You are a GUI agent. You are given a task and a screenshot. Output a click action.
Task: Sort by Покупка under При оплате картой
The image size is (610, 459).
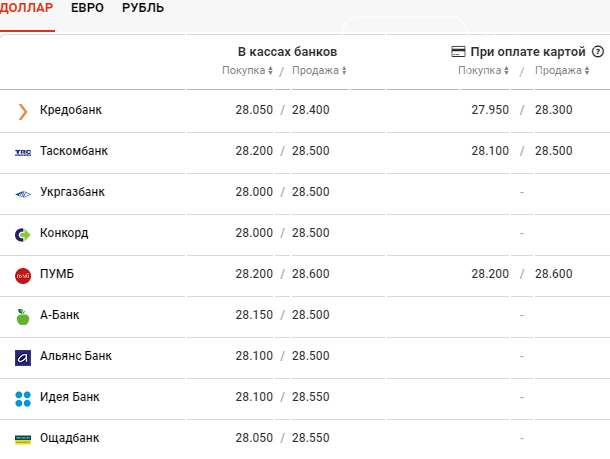click(x=483, y=71)
